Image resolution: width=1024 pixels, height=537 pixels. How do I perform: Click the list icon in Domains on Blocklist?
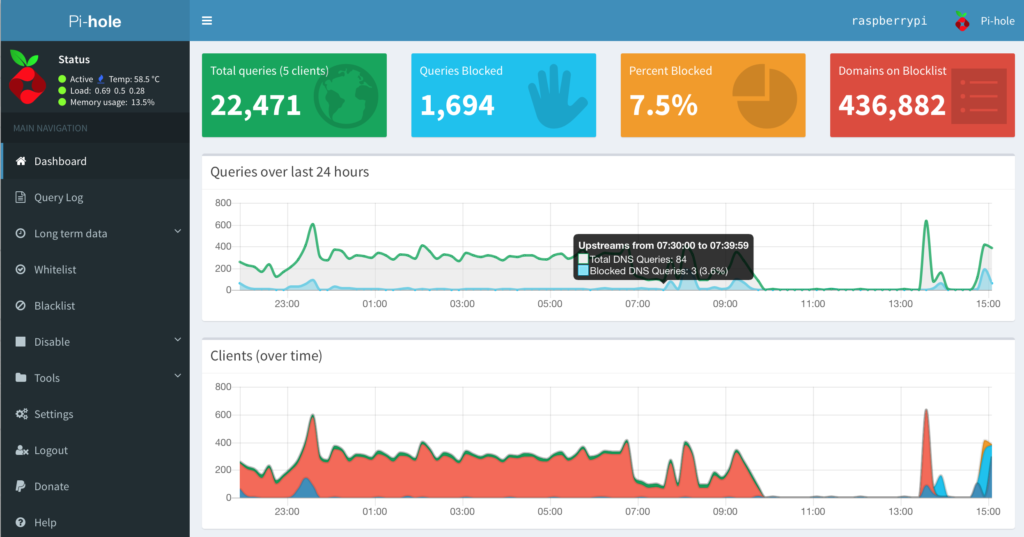979,96
